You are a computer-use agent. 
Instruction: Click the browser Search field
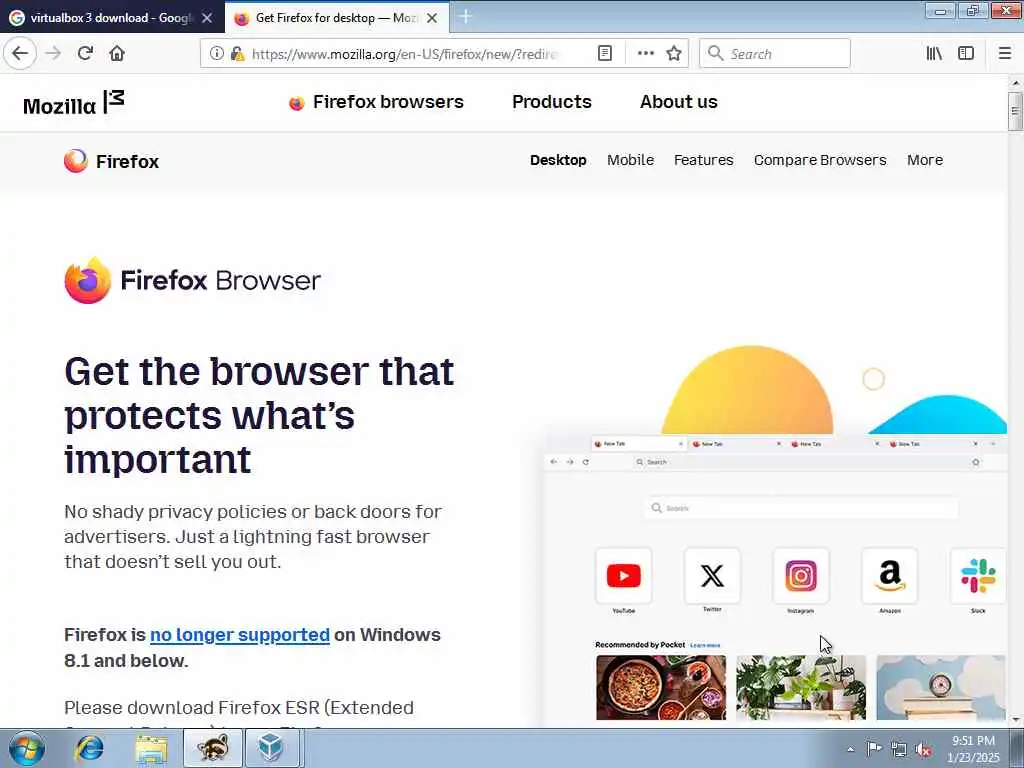pyautogui.click(x=775, y=54)
